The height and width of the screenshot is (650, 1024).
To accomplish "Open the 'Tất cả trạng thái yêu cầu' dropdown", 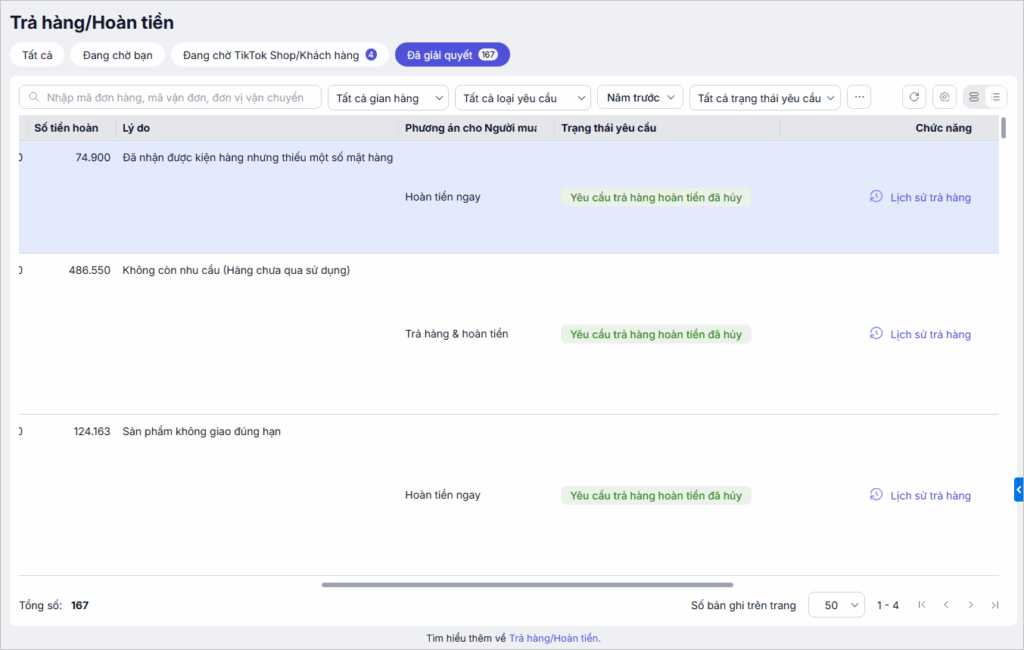I will click(x=765, y=97).
